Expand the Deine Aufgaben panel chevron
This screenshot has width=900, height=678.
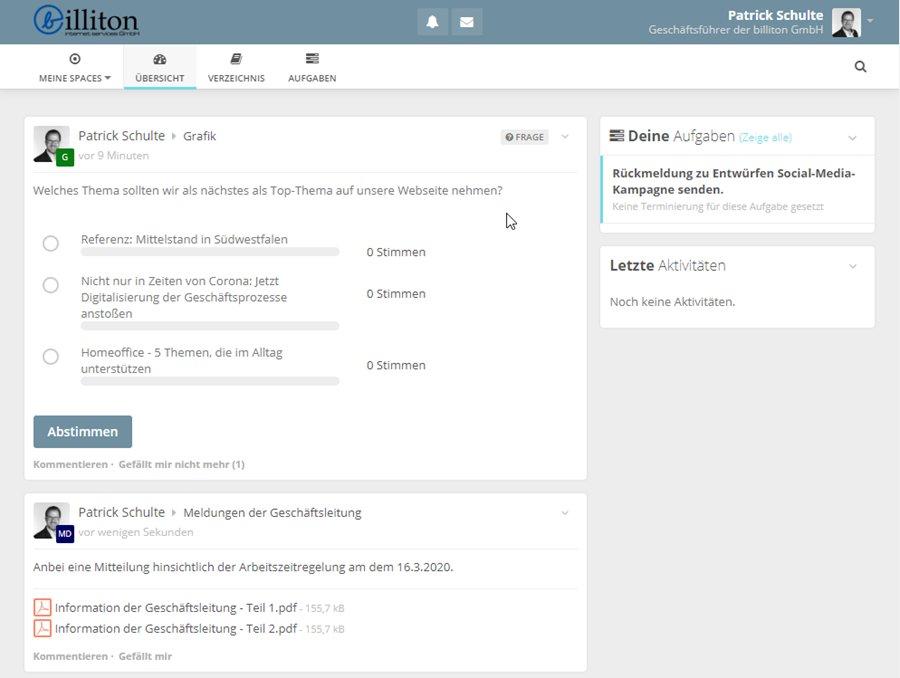click(852, 137)
